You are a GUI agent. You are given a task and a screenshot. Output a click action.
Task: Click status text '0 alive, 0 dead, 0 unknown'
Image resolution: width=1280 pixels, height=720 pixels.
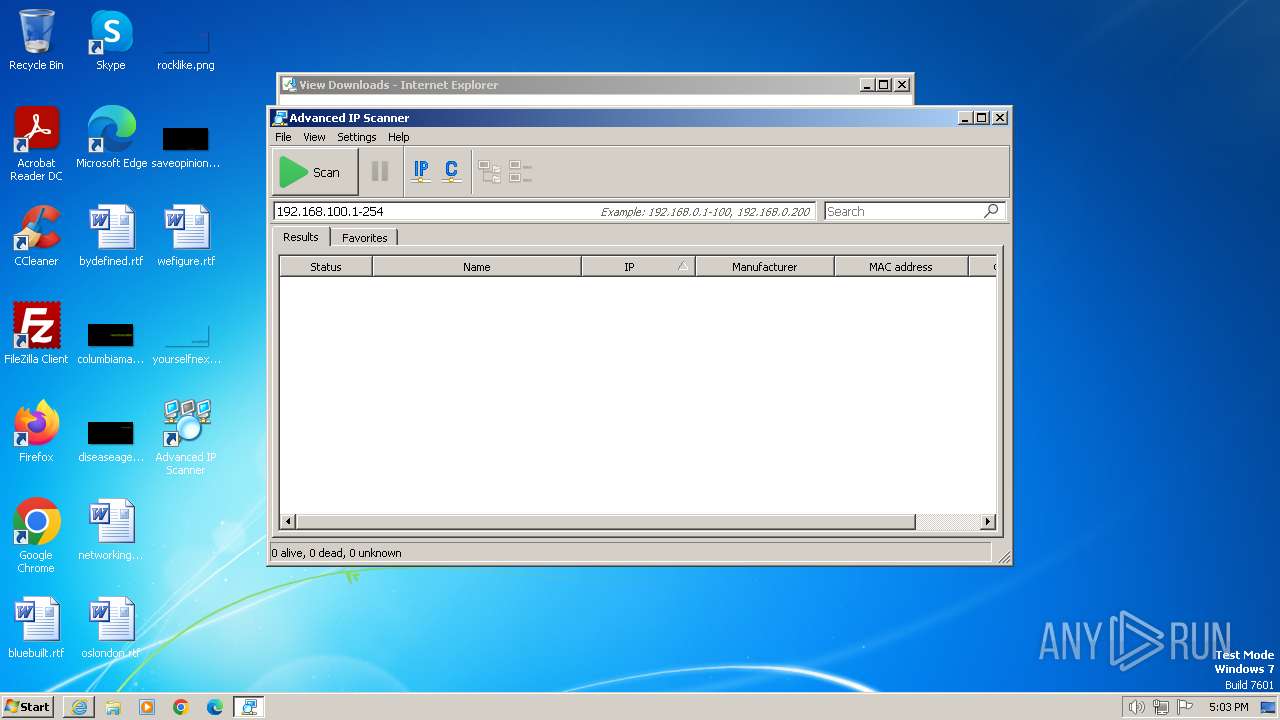(x=336, y=553)
